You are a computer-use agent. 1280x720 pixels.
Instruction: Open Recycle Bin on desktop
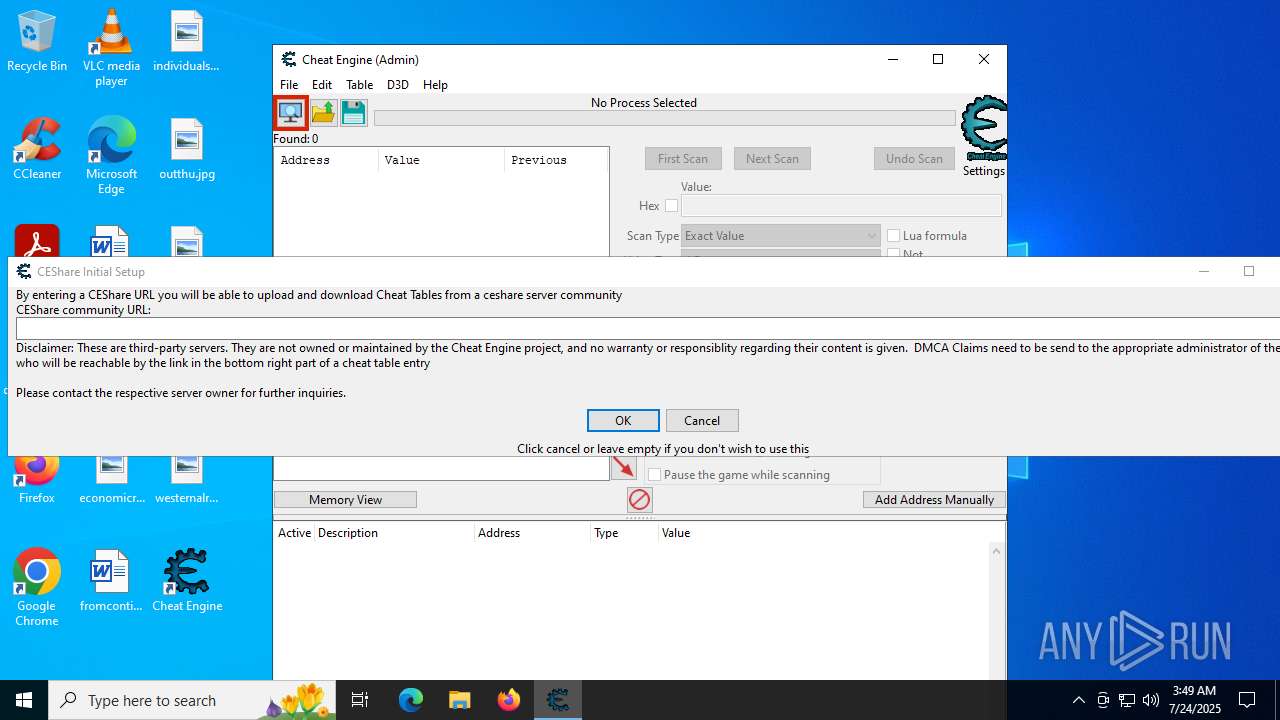click(37, 41)
